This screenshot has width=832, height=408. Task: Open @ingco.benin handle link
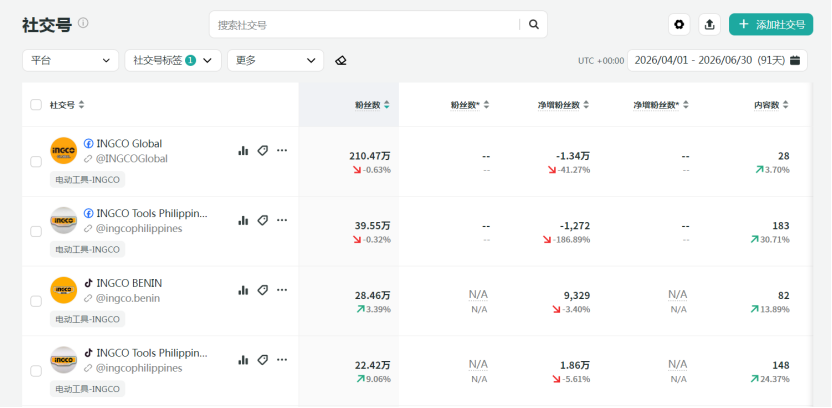tap(127, 299)
